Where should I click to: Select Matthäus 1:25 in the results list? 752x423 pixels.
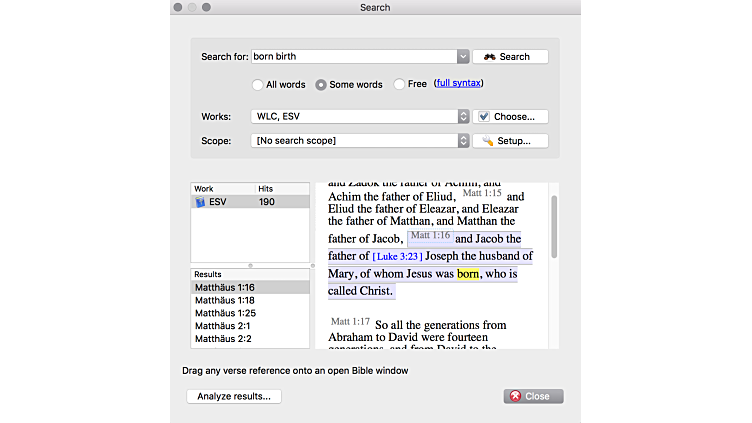pos(225,313)
